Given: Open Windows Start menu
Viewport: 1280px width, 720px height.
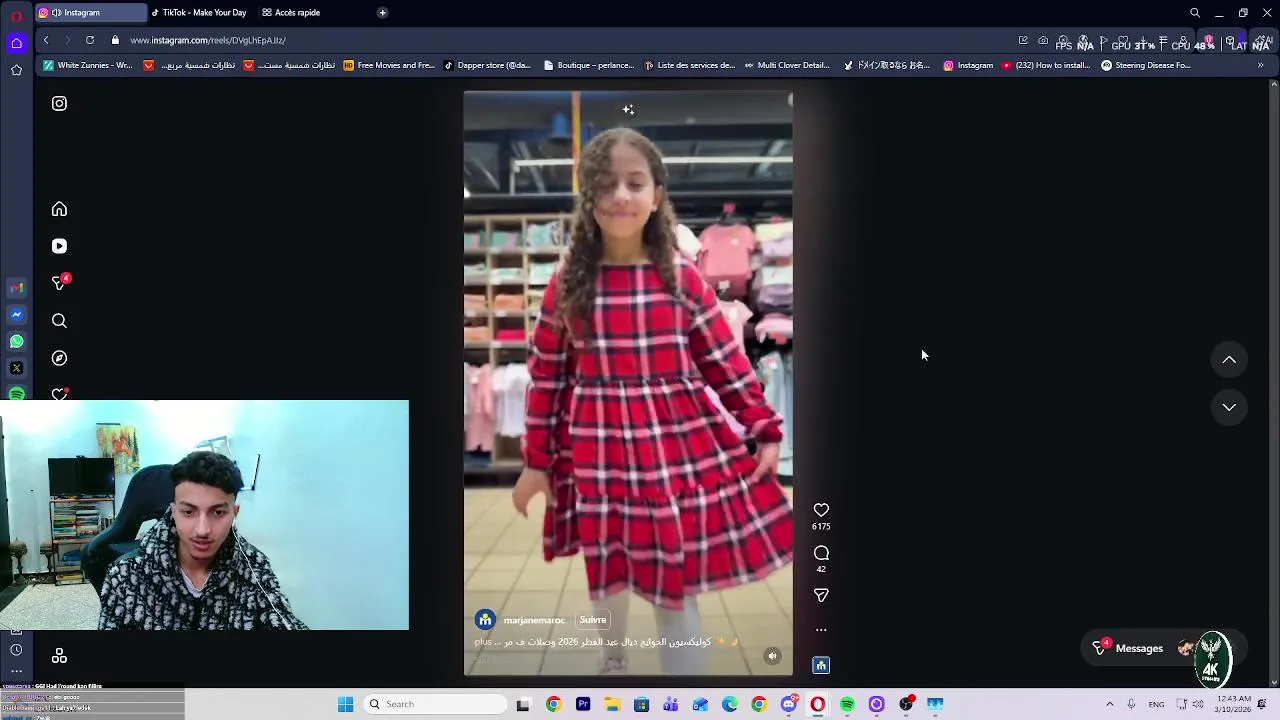Looking at the screenshot, I should point(345,704).
